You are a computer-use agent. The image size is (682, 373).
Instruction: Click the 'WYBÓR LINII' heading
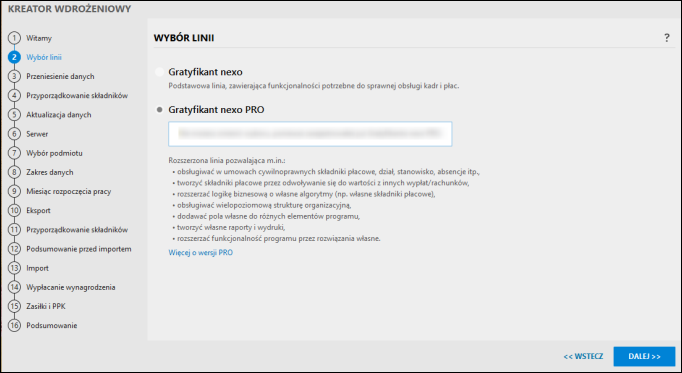click(x=184, y=38)
